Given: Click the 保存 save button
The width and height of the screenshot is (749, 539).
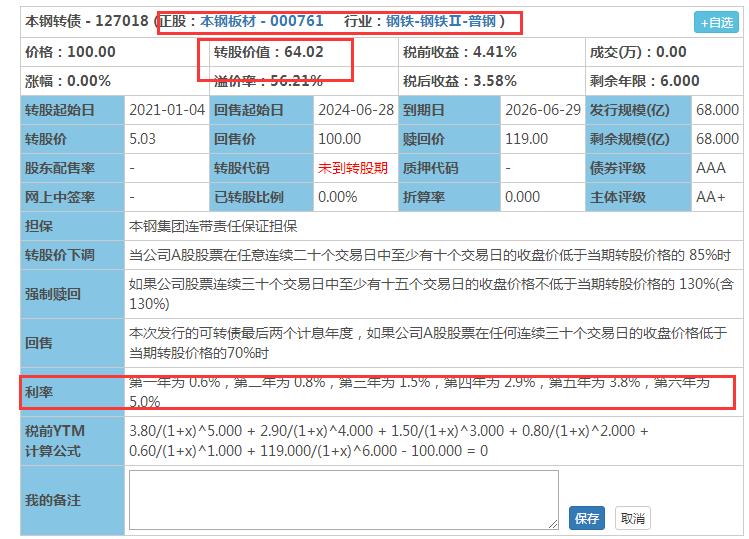Looking at the screenshot, I should click(587, 518).
